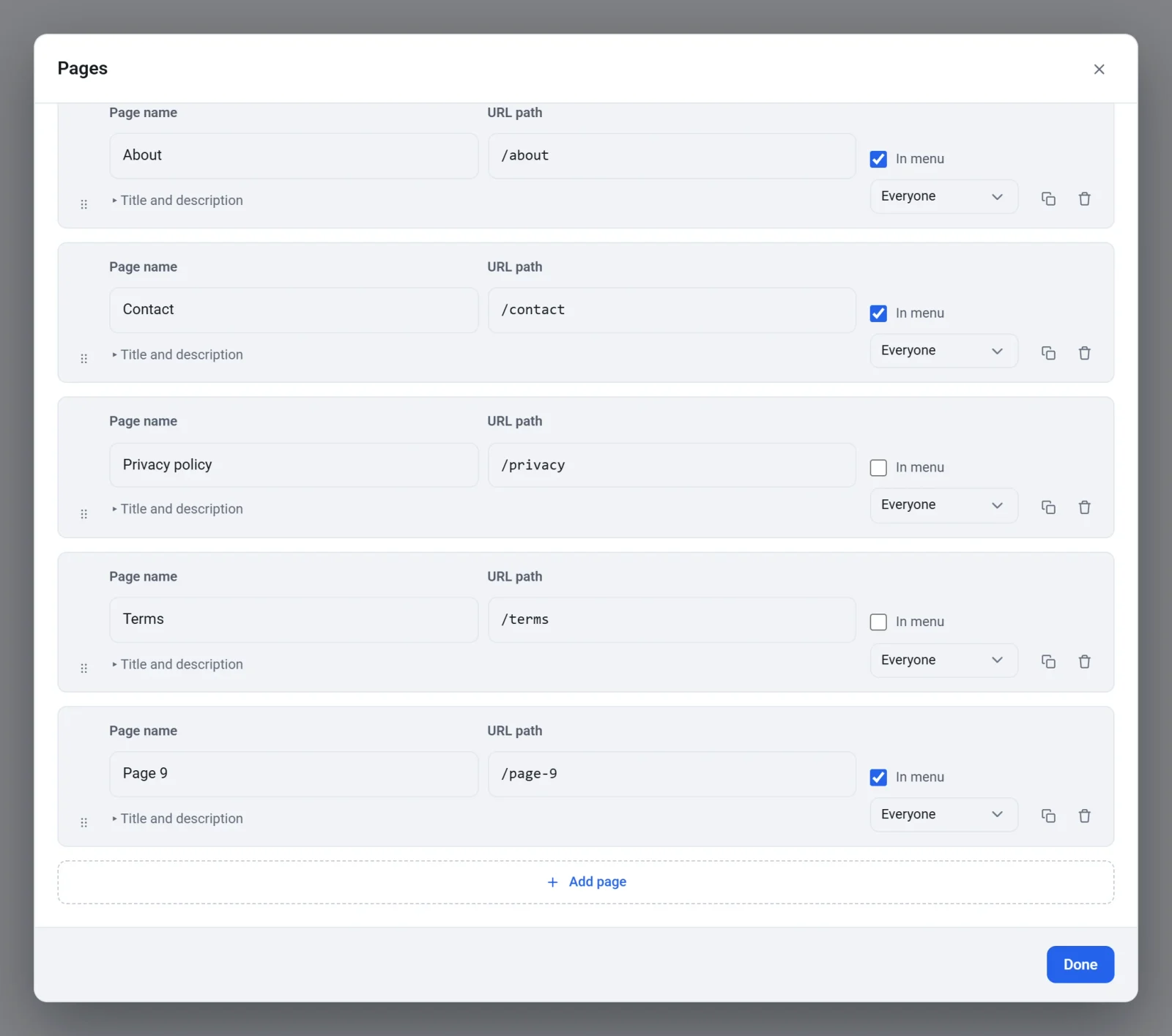The width and height of the screenshot is (1172, 1036).
Task: Delete the Contact page
Action: coord(1084,353)
